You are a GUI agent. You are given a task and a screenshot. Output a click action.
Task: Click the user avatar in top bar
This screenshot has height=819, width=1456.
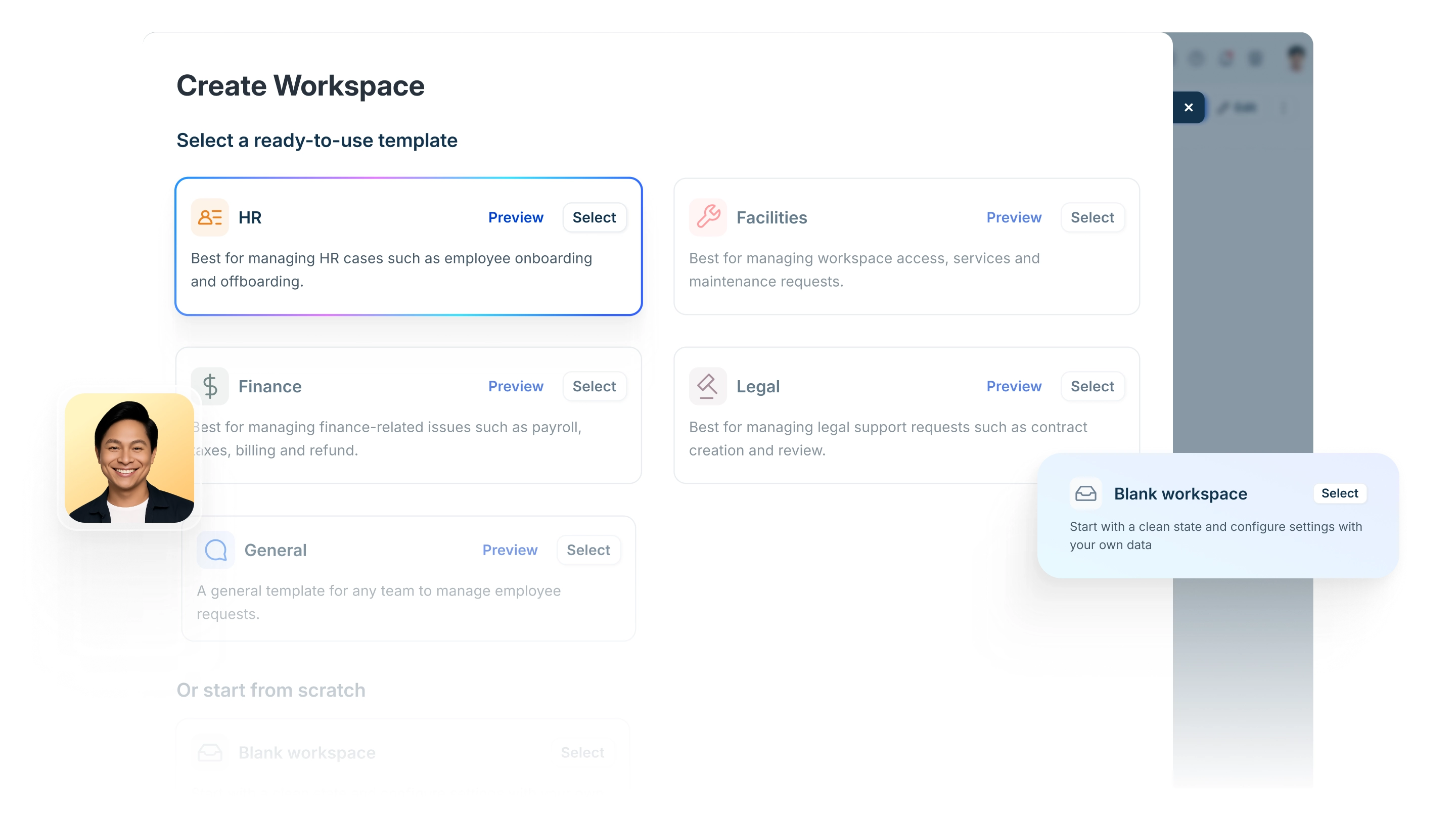1296,58
